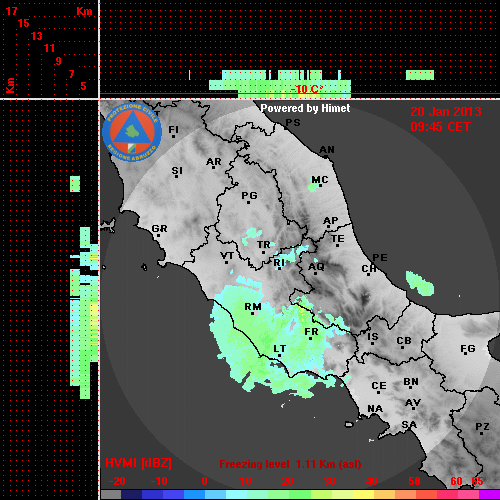500x500 pixels.
Task: Click the IS (Isernia) city label
Action: click(373, 337)
